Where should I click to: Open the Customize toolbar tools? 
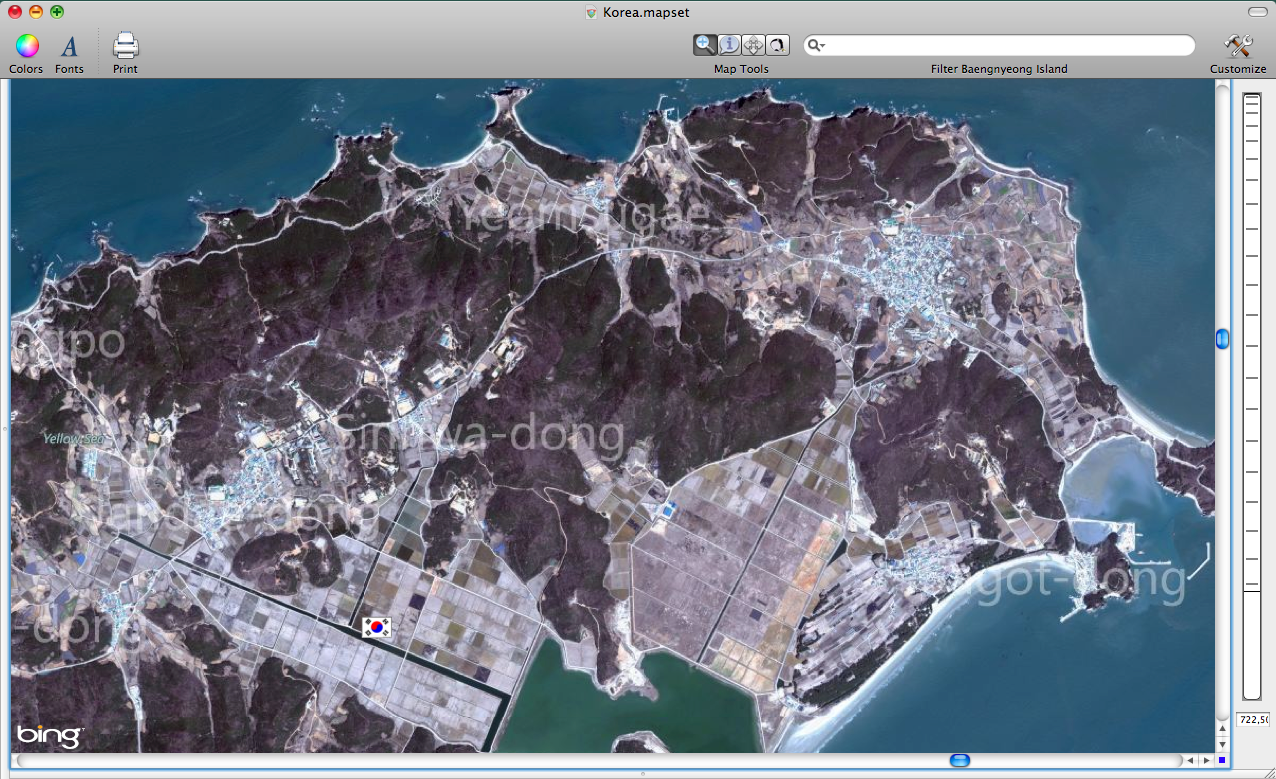click(x=1238, y=46)
